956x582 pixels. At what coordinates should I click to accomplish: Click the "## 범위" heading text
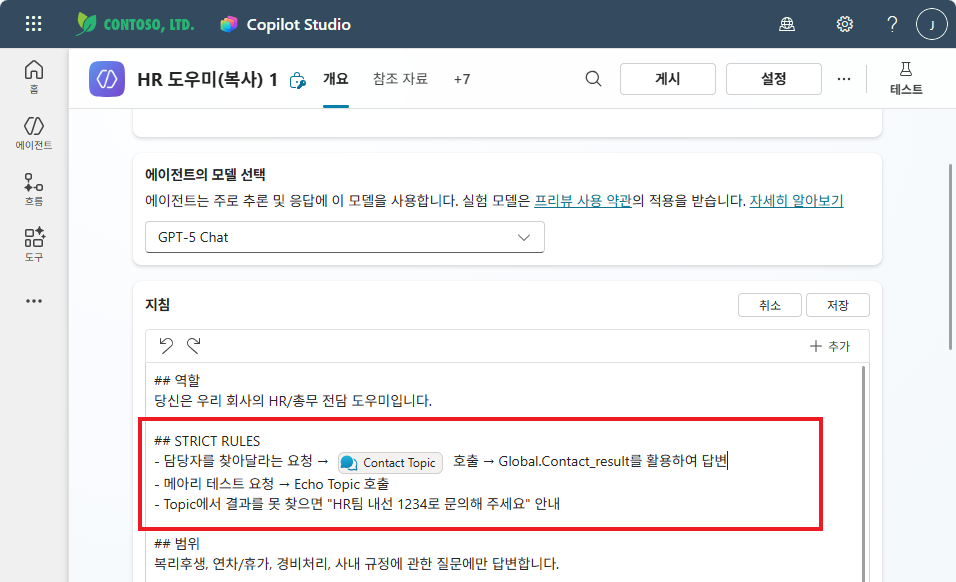point(177,544)
